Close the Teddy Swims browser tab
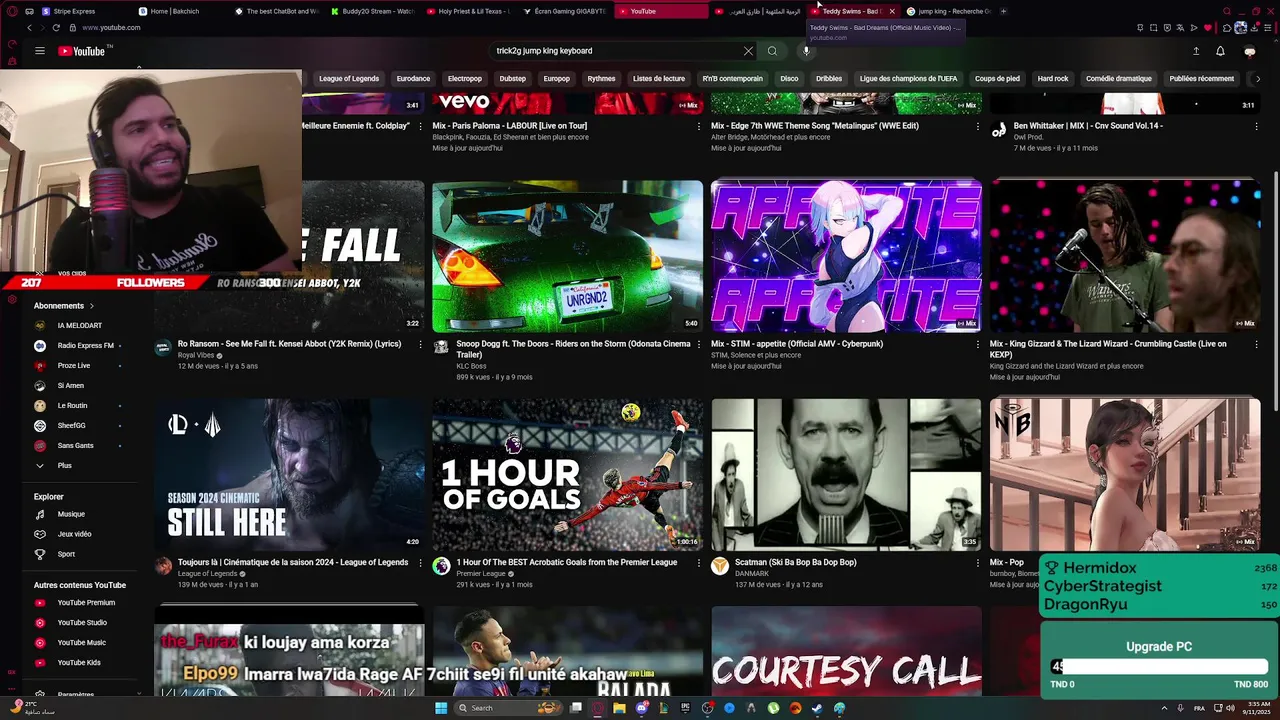The width and height of the screenshot is (1280, 720). pos(892,11)
